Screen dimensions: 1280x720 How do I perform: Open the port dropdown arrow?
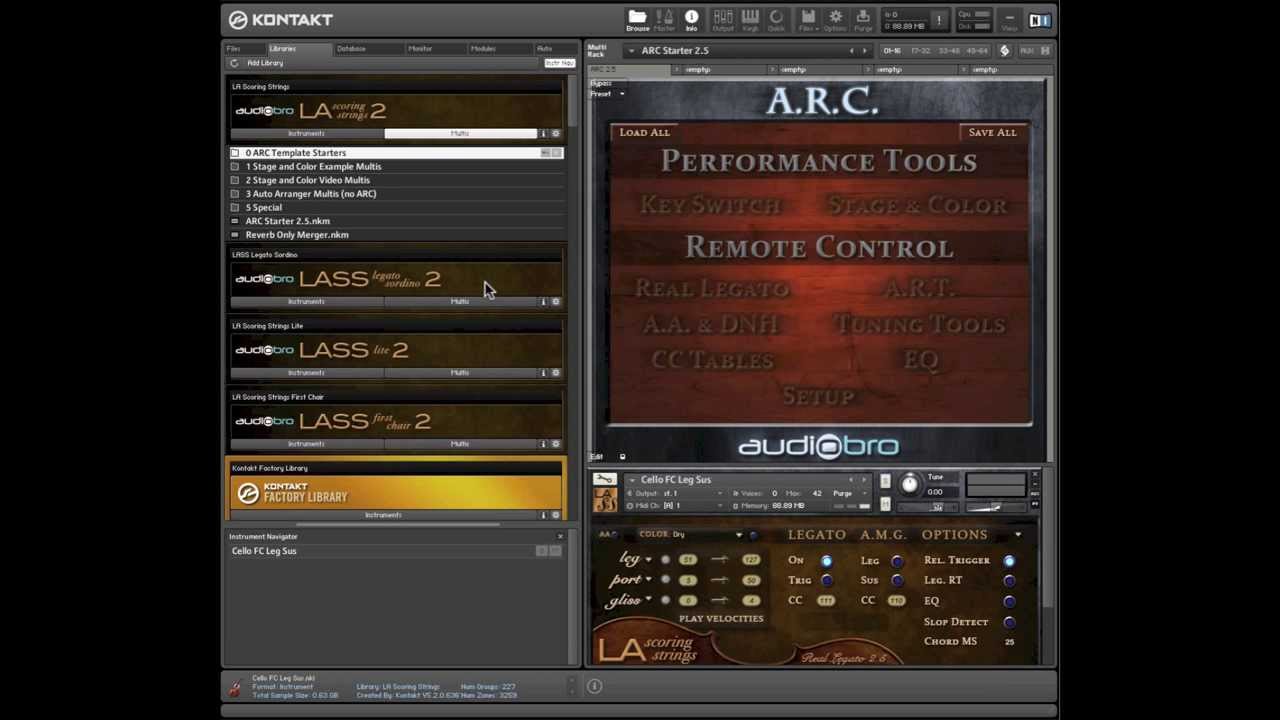[x=648, y=580]
